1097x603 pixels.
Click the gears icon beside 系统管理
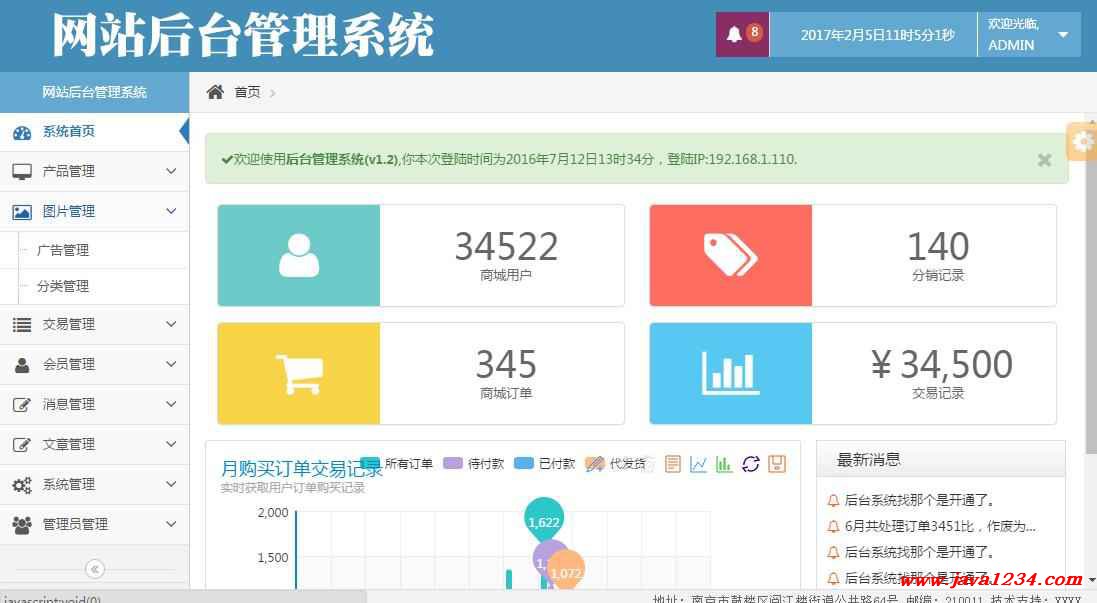22,485
